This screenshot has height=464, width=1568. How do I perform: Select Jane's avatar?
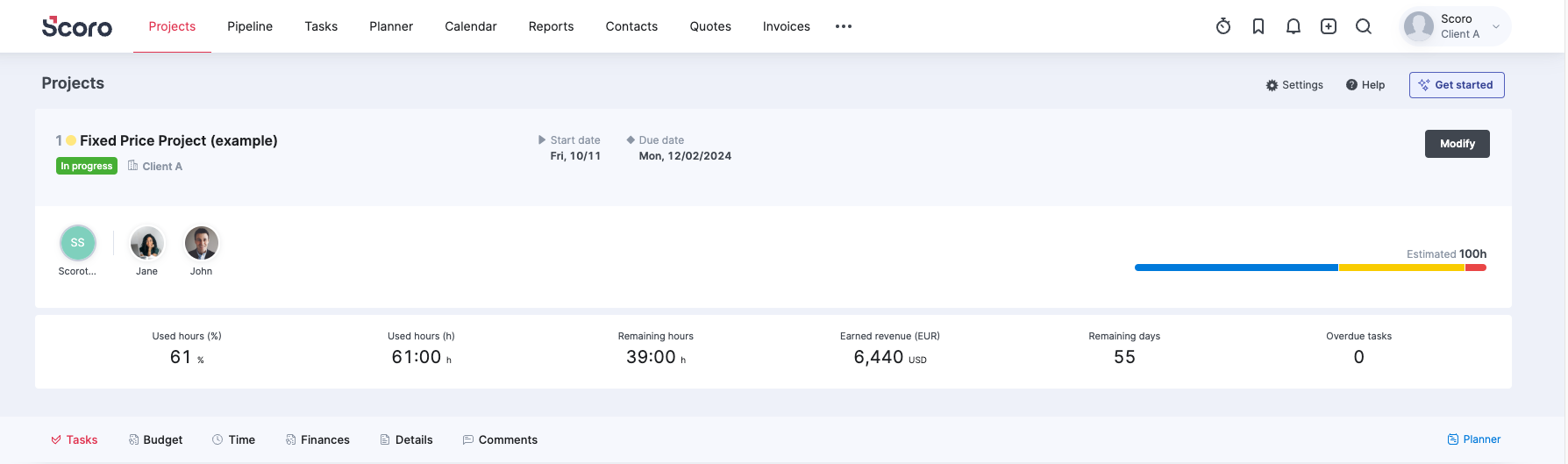click(x=146, y=243)
